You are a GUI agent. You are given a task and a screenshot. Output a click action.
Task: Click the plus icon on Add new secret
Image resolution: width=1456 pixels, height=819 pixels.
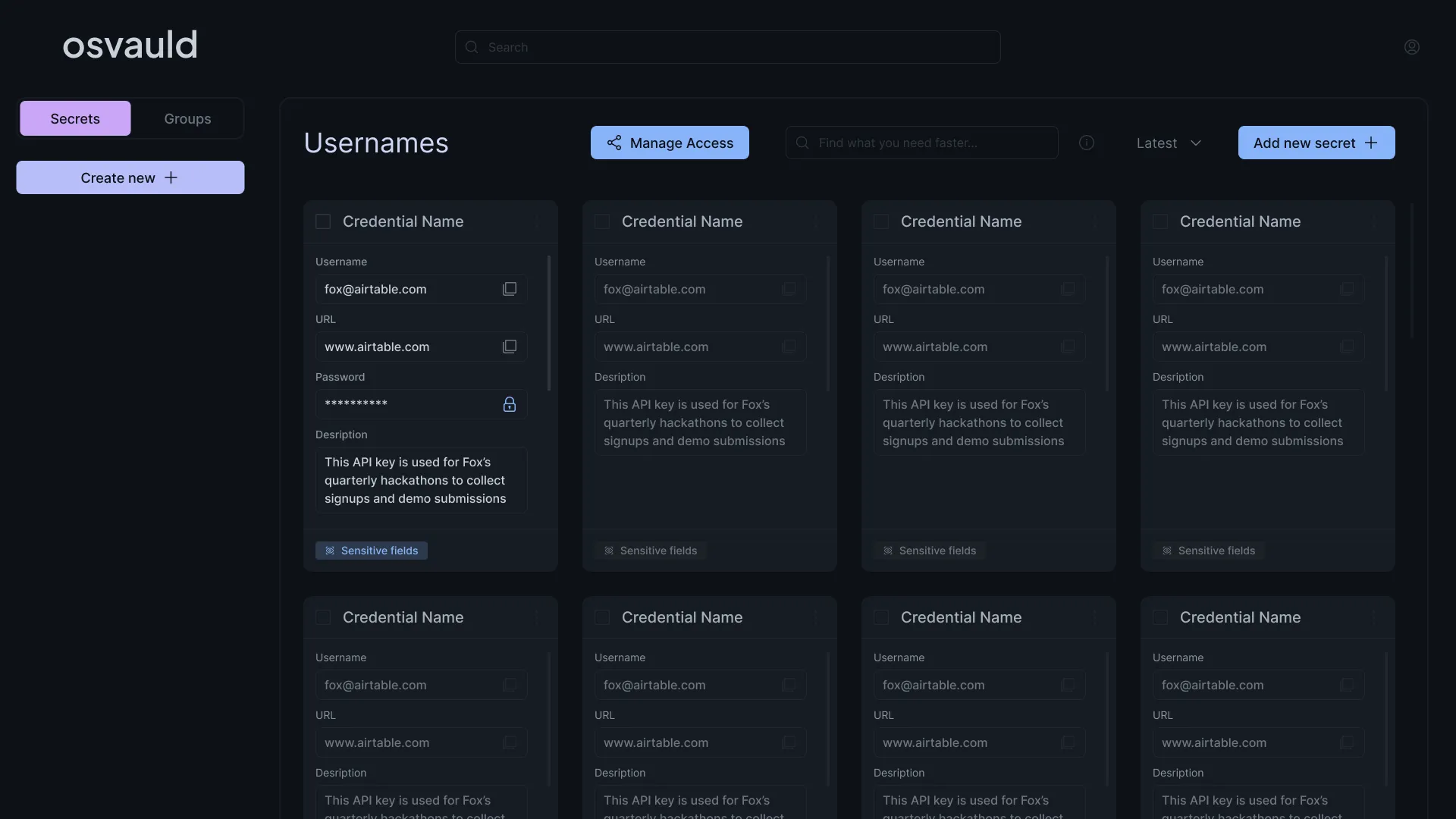pos(1371,143)
